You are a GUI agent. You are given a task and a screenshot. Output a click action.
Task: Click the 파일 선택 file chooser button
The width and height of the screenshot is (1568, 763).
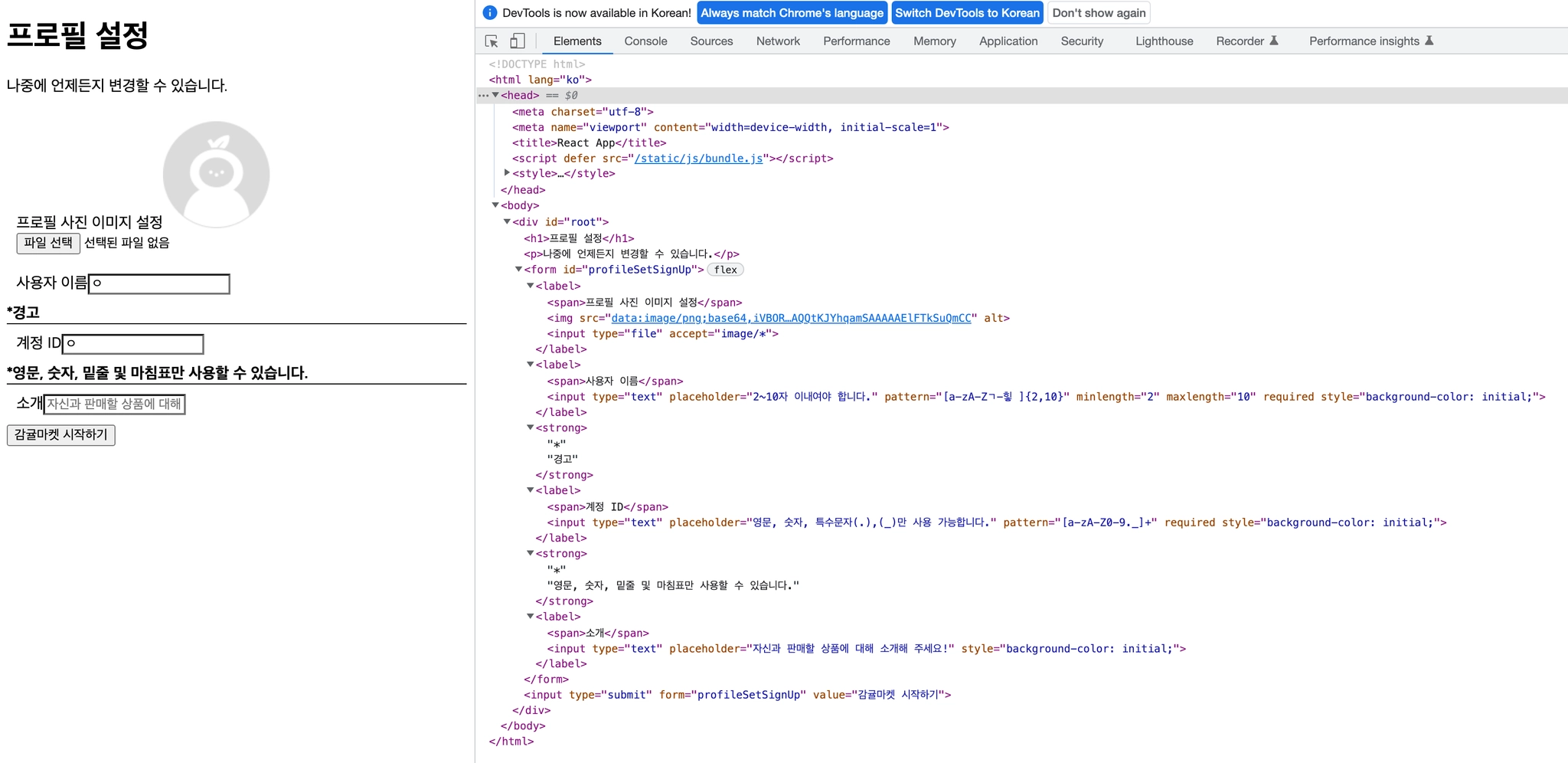(48, 243)
